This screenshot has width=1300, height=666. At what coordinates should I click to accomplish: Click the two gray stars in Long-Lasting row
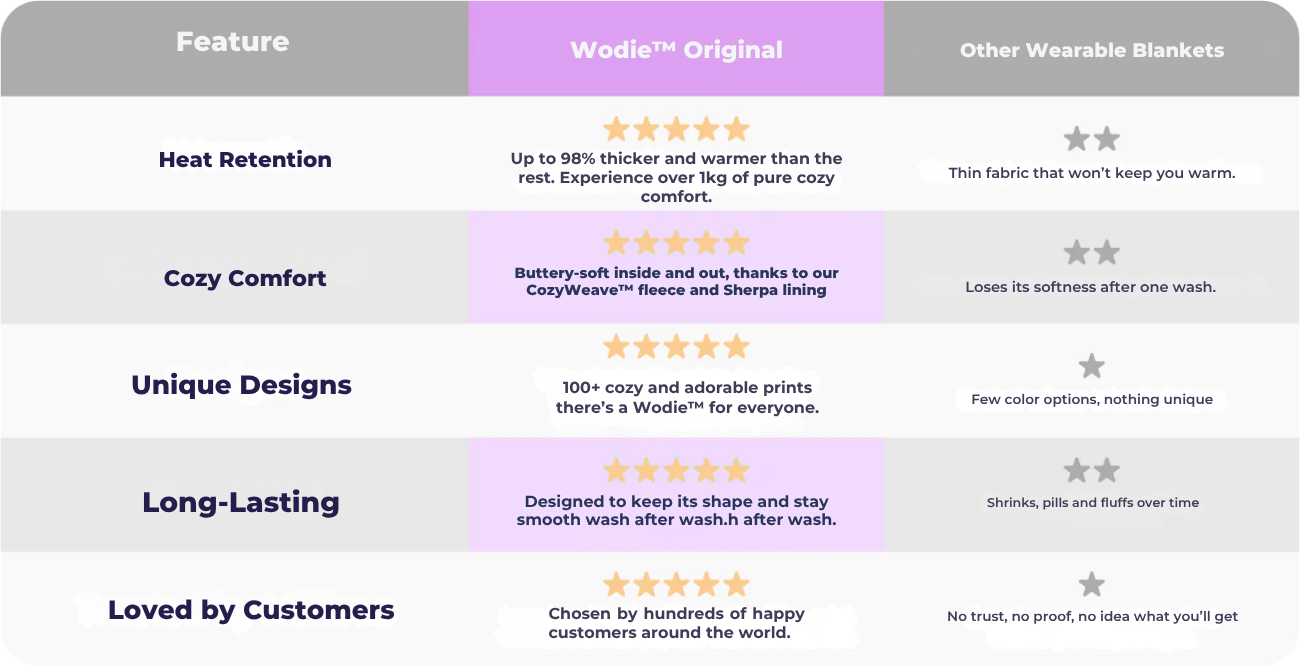pos(1091,471)
